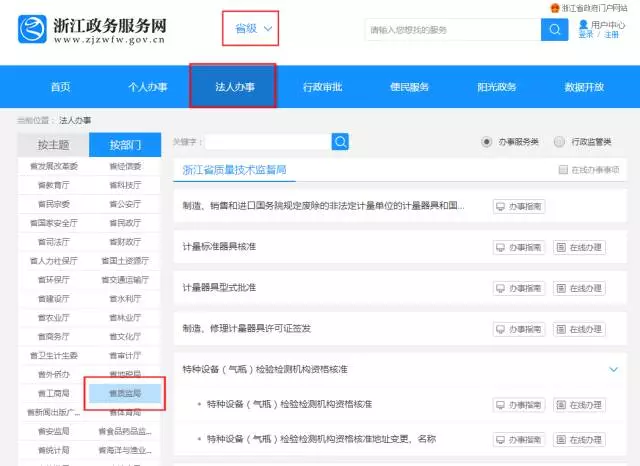Screen dimensions: 640x466
Task: Click the 登录 login link
Action: 586,34
